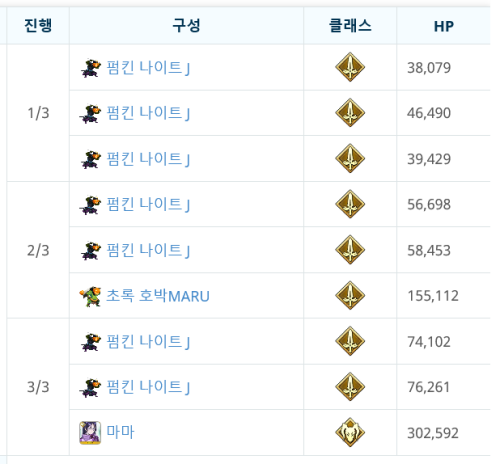Screen dimensions: 500x464
Task: Click Saber class icon in 38,079 HP row
Action: pyautogui.click(x=350, y=67)
